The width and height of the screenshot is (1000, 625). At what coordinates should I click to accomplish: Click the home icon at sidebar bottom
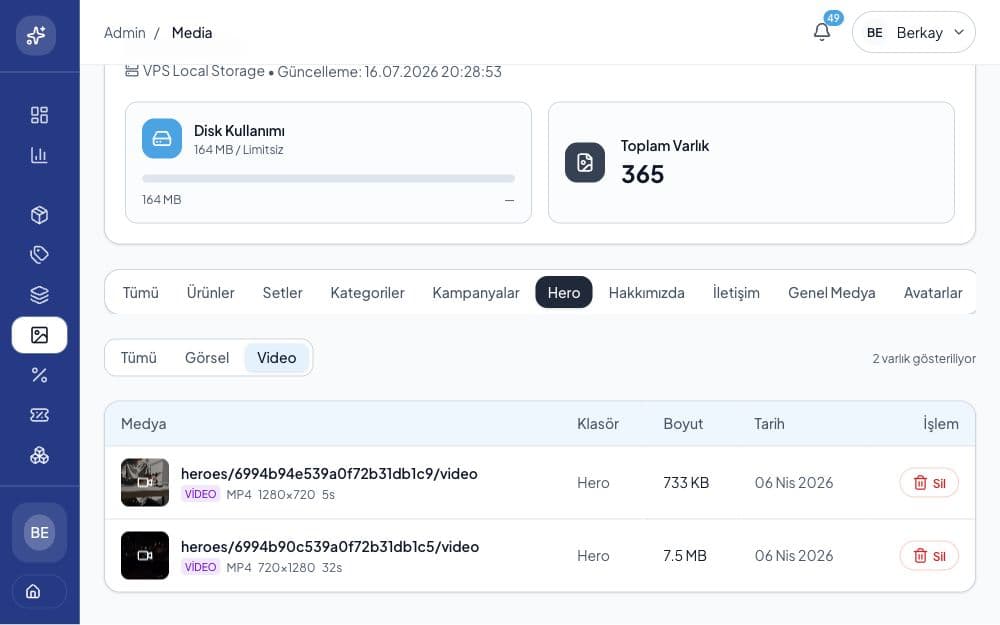33,591
